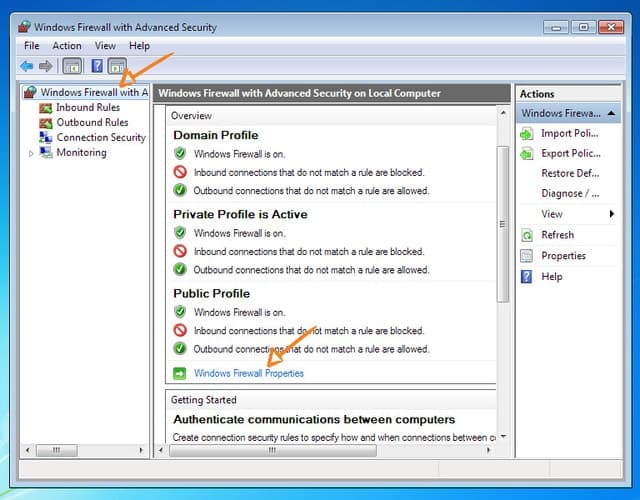
Task: Click the Private Profile inbound blocked icon
Action: [180, 251]
